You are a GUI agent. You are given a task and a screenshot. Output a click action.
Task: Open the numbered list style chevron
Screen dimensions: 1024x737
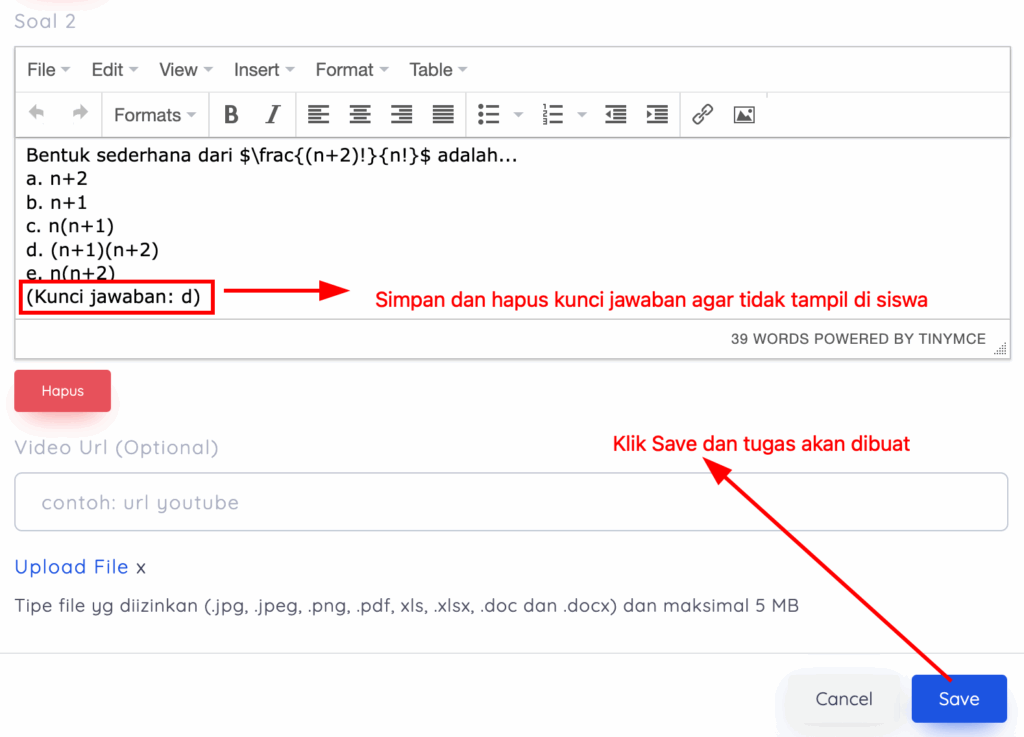(581, 114)
